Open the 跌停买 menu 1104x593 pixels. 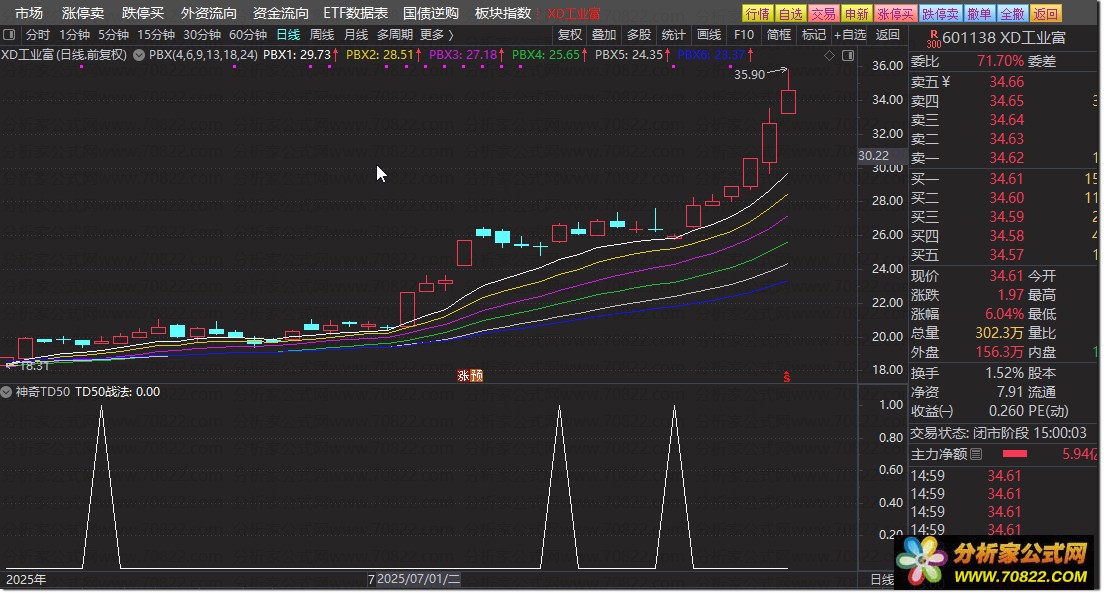coord(142,13)
